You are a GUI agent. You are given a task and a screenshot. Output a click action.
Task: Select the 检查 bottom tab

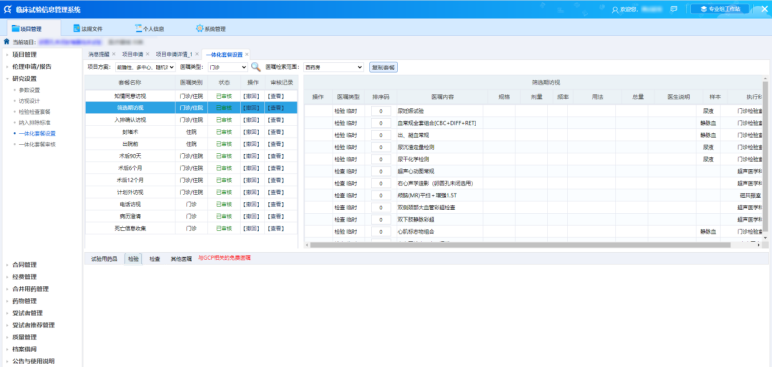pos(155,258)
